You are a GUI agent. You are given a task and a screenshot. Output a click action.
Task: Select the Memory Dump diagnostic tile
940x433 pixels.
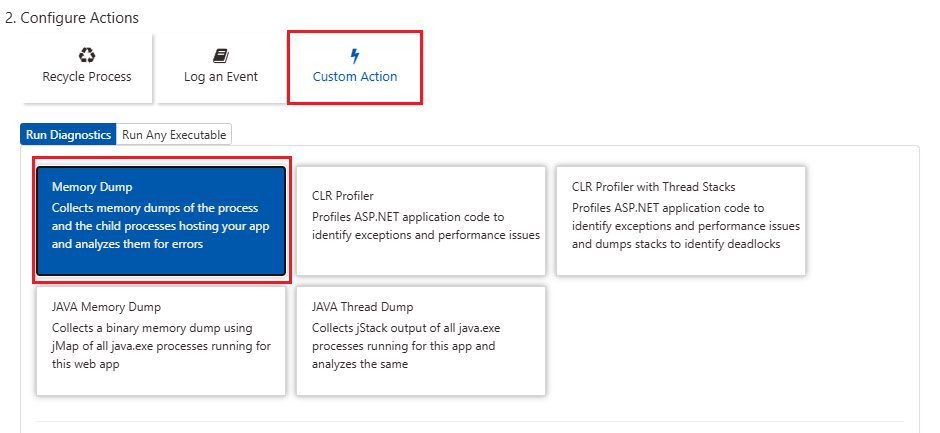pos(161,221)
